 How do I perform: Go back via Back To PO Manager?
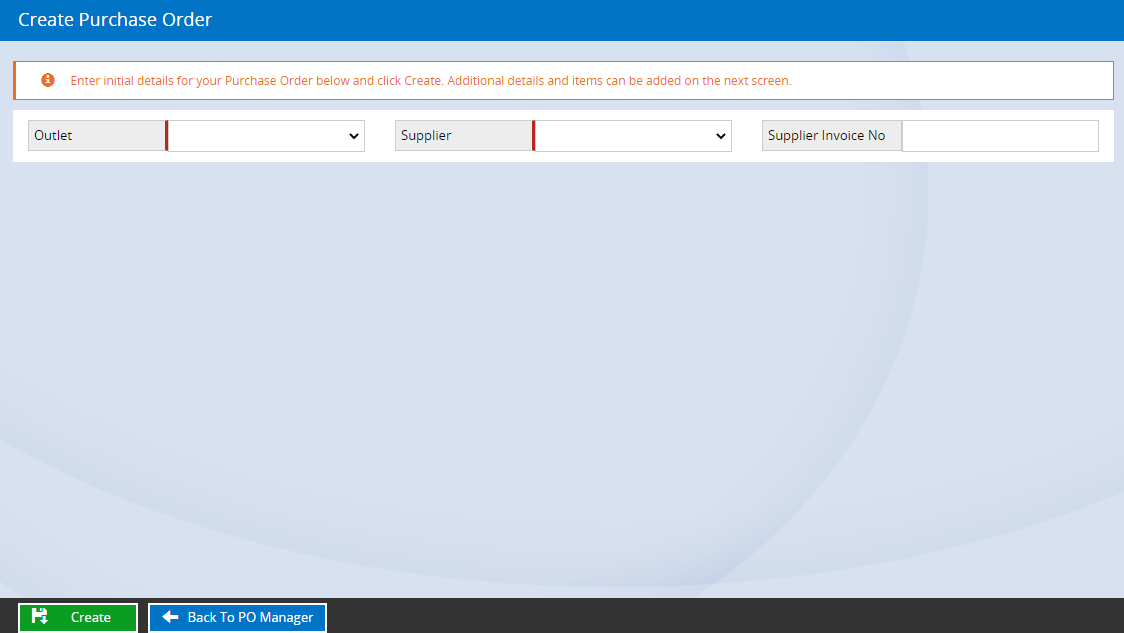[x=237, y=617]
